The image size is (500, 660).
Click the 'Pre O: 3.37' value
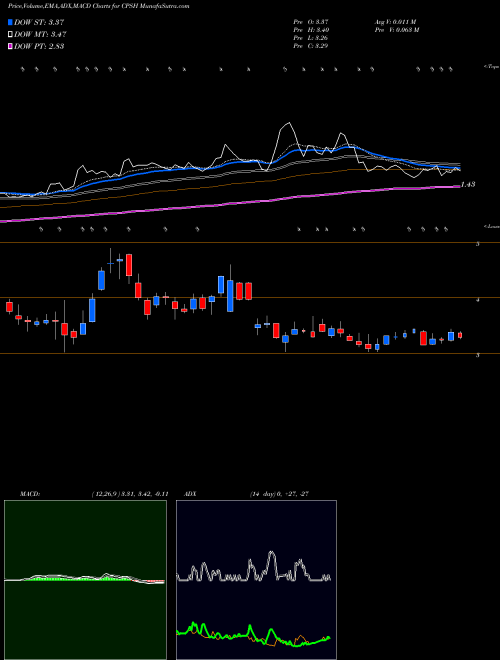[311, 22]
